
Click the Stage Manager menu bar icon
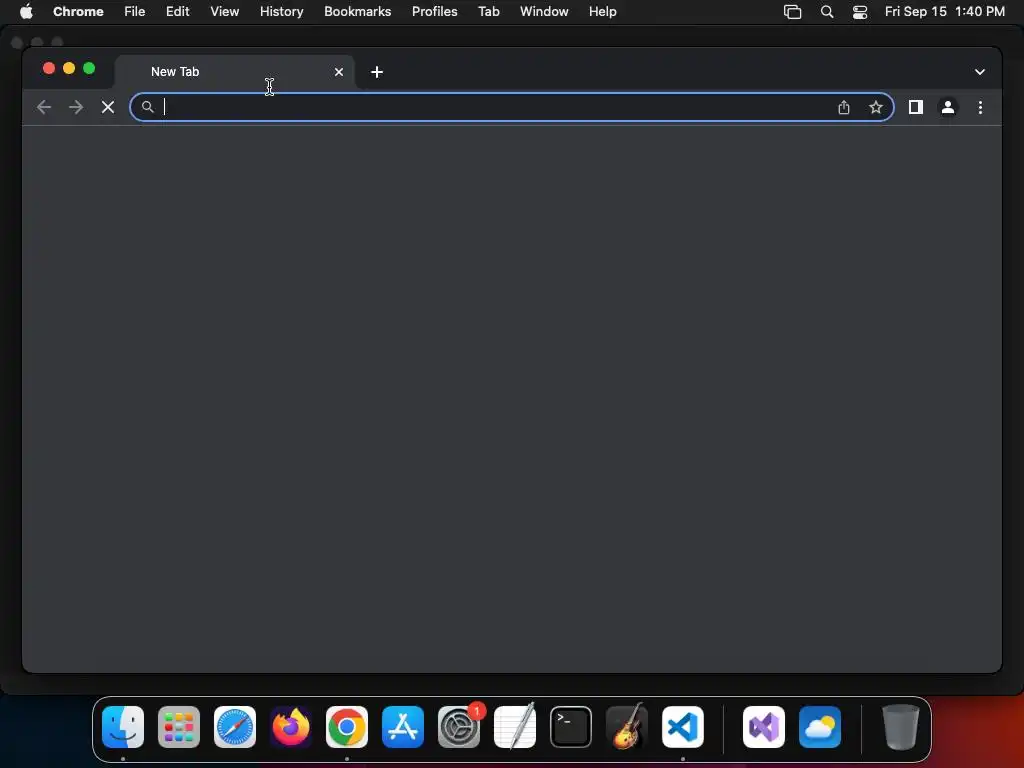click(792, 12)
